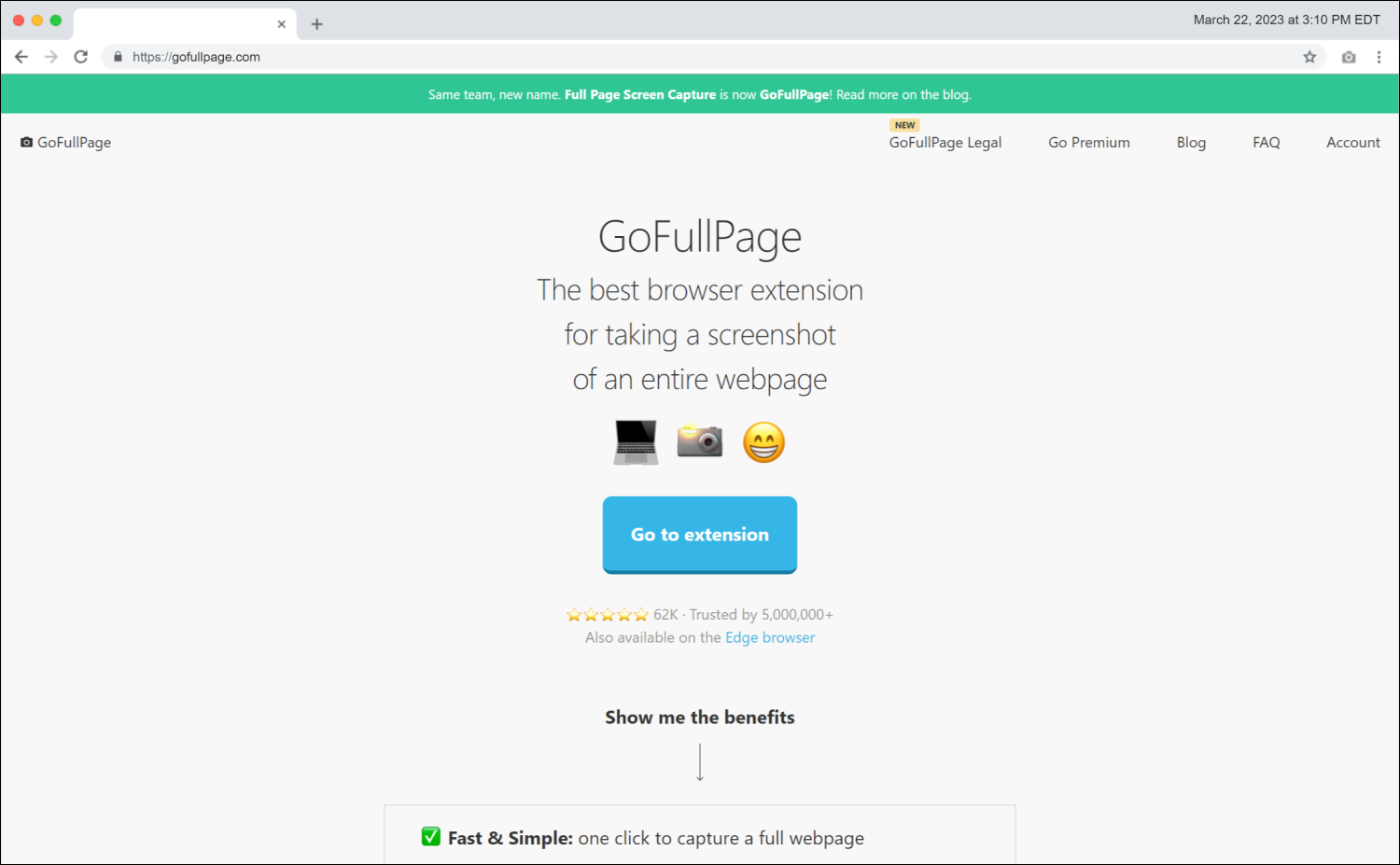Open the screen capture extension camera icon
Viewport: 1400px width, 865px height.
click(x=1348, y=56)
